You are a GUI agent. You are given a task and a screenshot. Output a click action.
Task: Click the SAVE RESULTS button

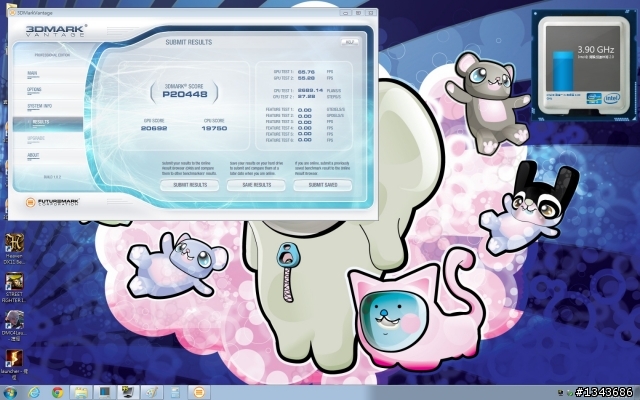tap(256, 185)
